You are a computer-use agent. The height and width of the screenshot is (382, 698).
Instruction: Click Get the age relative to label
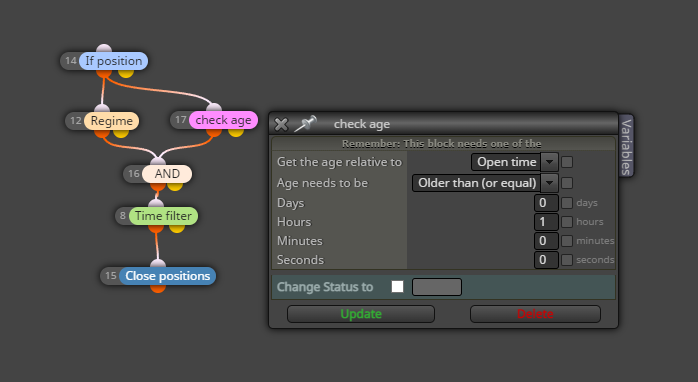[x=339, y=162]
